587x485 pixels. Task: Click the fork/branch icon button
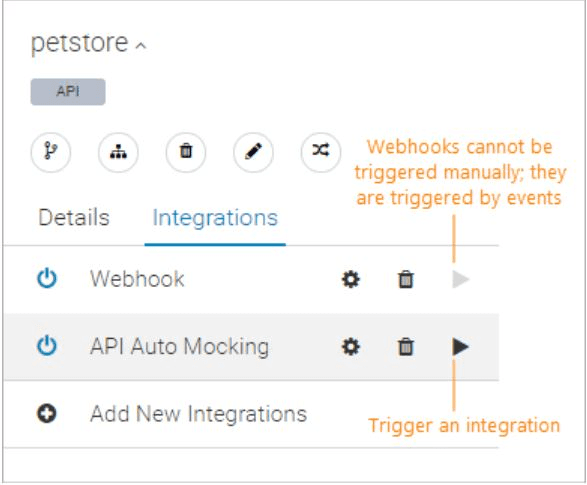click(51, 152)
